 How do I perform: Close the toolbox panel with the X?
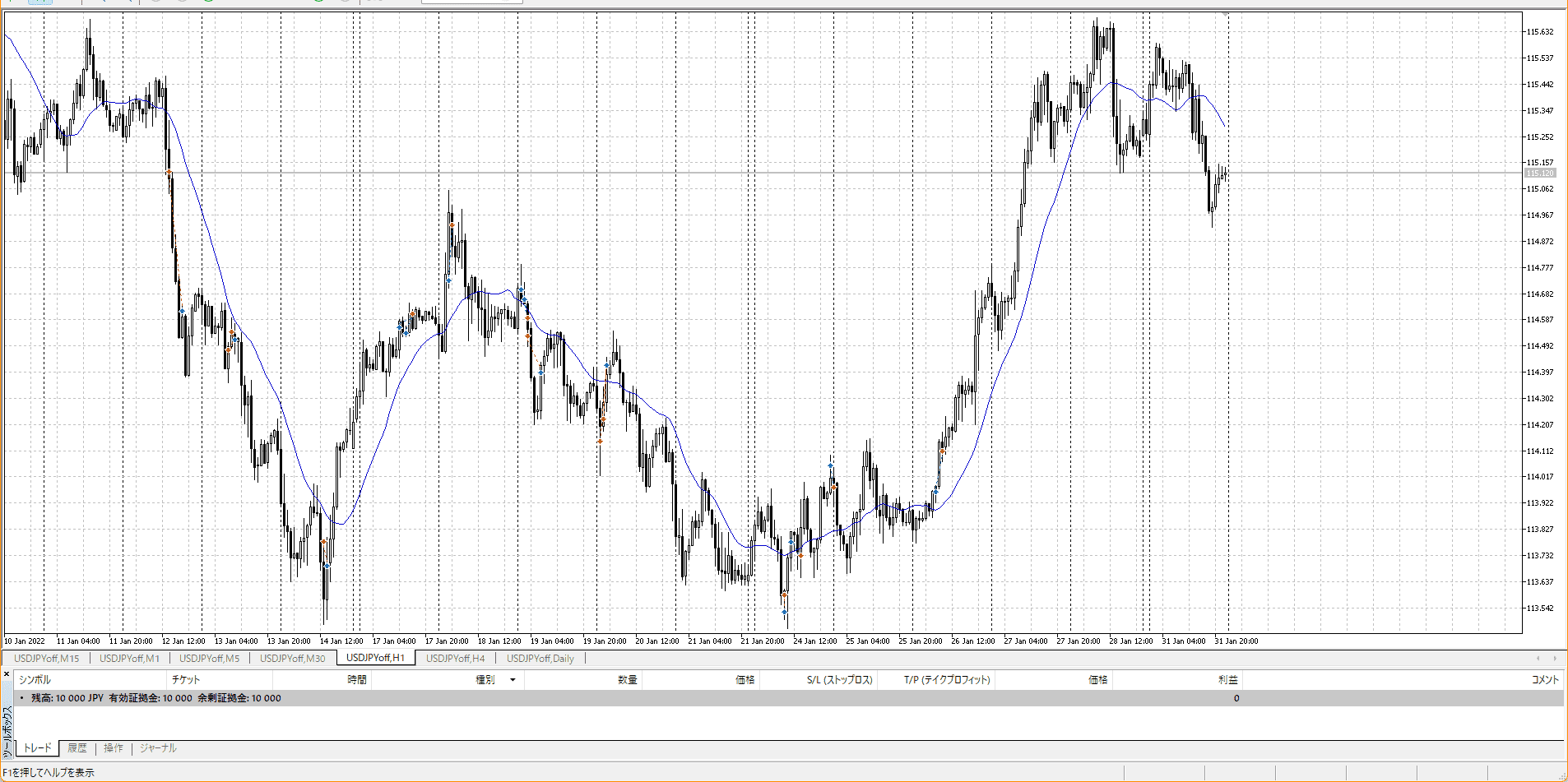7,674
